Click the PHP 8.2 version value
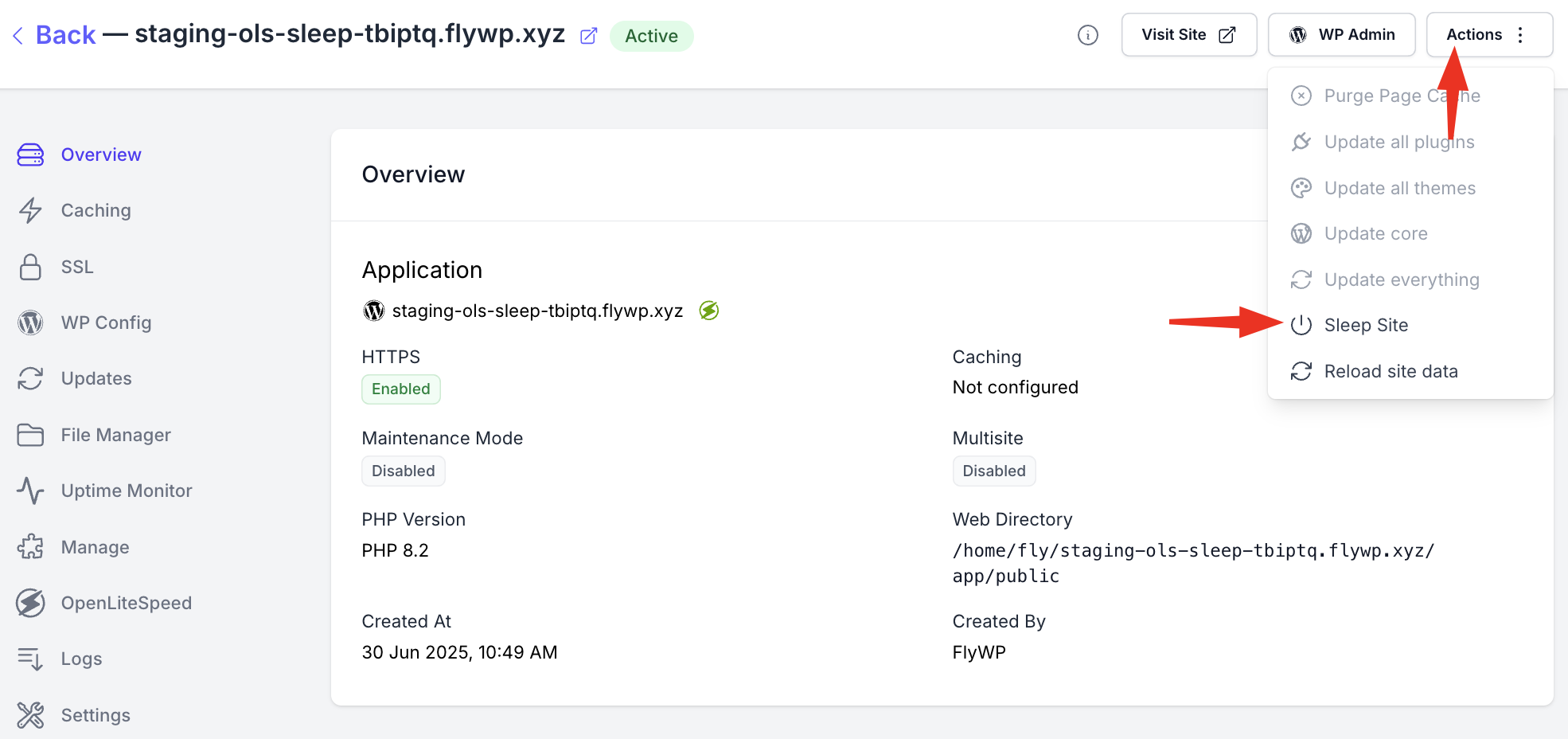The width and height of the screenshot is (1568, 739). [395, 550]
